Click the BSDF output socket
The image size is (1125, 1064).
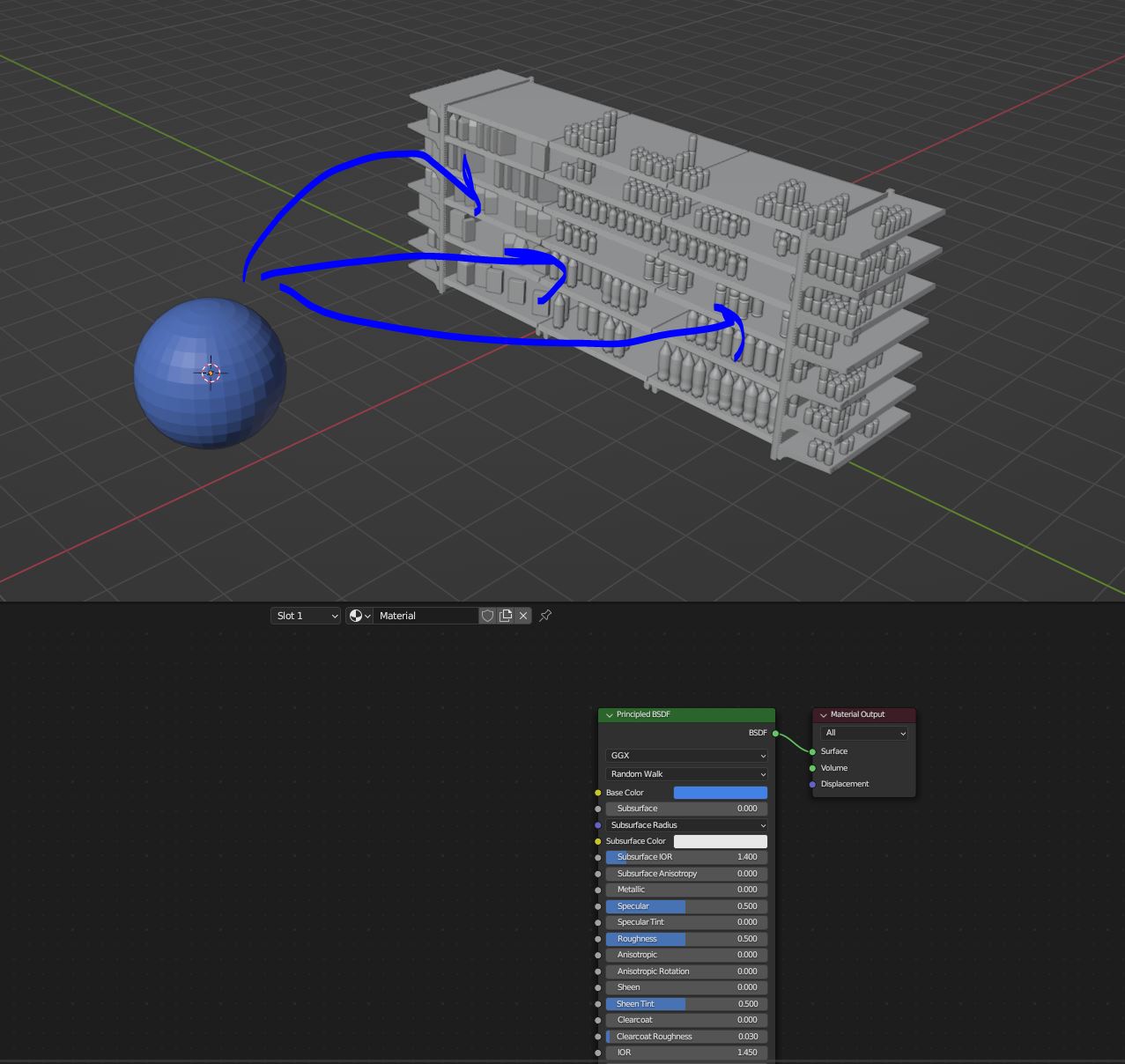click(x=775, y=733)
